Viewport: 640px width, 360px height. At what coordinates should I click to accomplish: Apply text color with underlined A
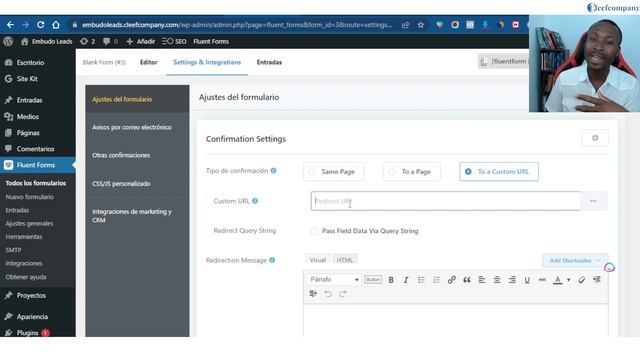[x=557, y=280]
